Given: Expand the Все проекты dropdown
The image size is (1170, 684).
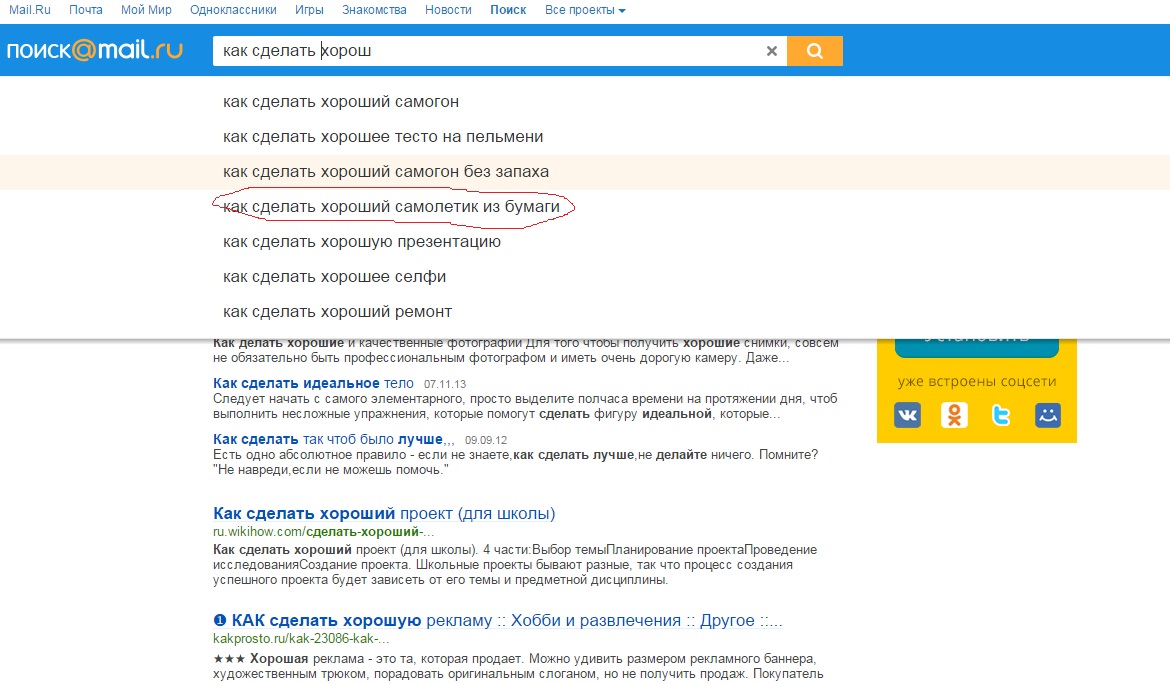Looking at the screenshot, I should coord(585,10).
